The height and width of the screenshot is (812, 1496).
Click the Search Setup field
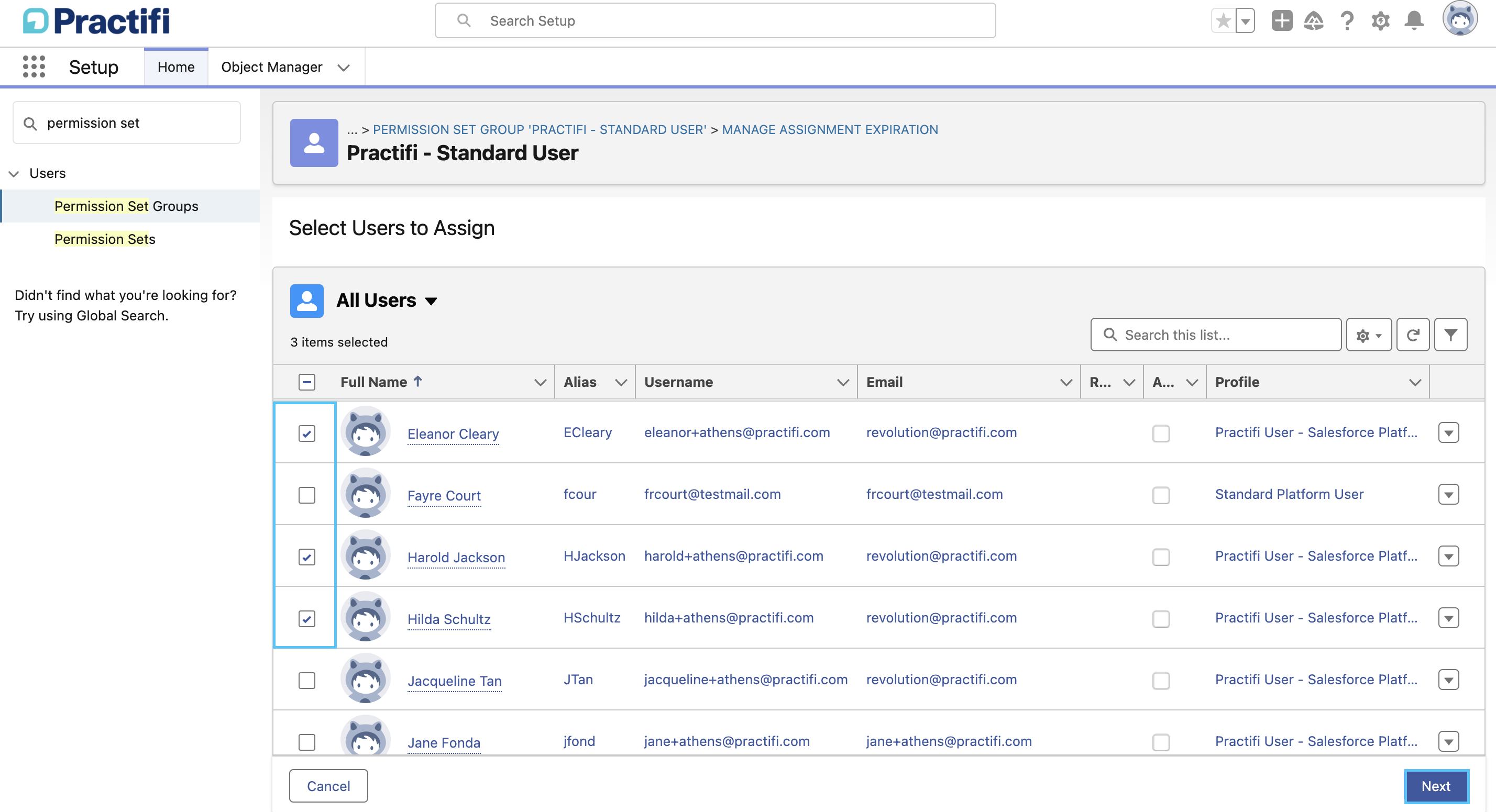click(x=715, y=21)
